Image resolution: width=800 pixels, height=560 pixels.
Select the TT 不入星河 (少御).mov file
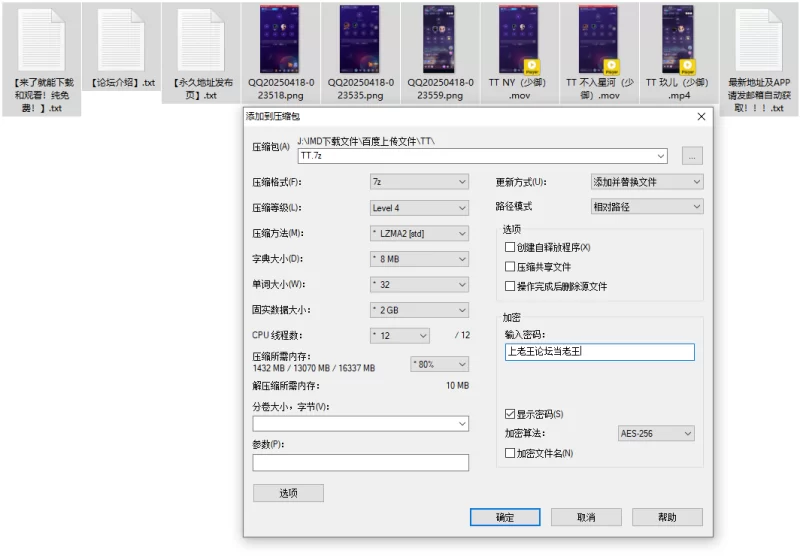(x=600, y=40)
